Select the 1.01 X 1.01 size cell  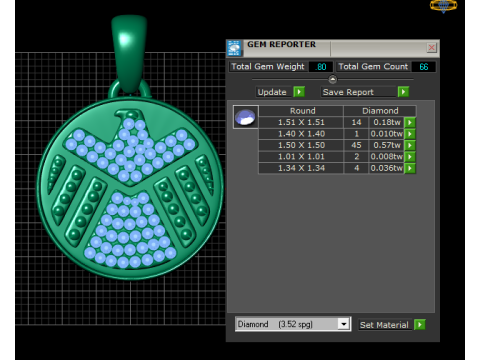[301, 157]
